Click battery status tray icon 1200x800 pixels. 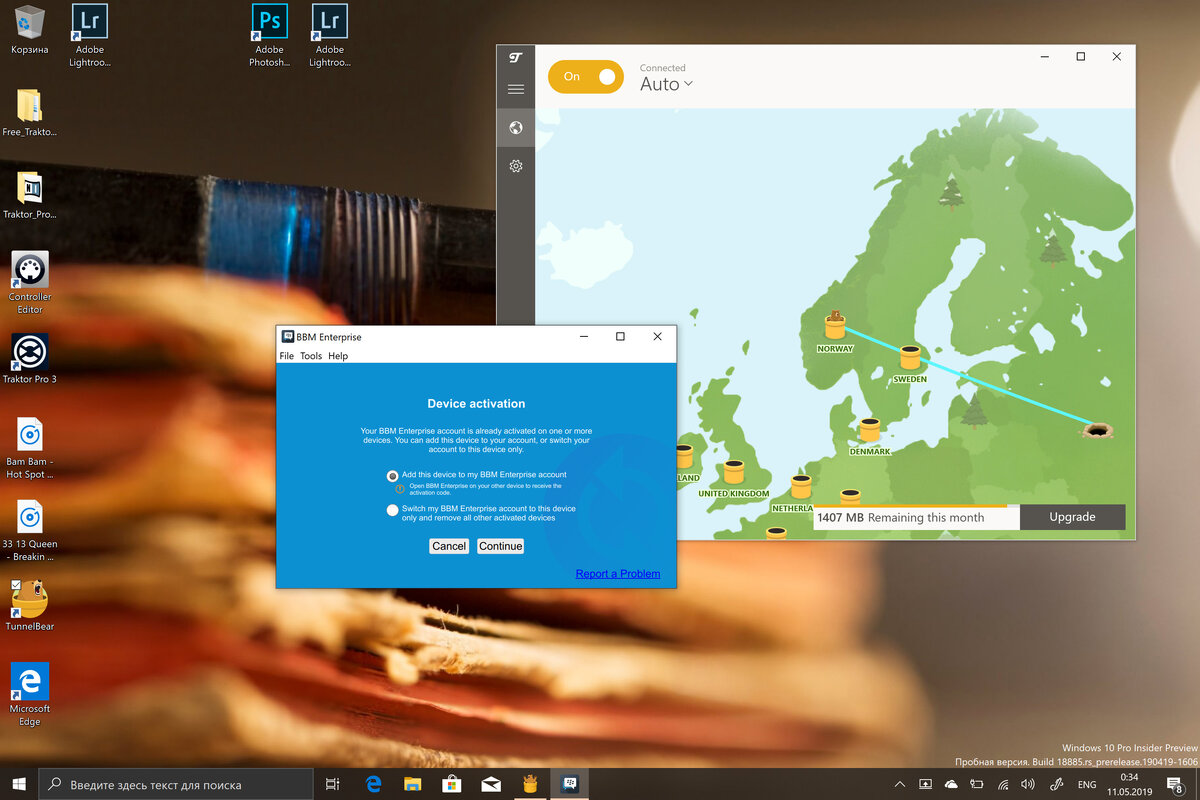[x=977, y=784]
